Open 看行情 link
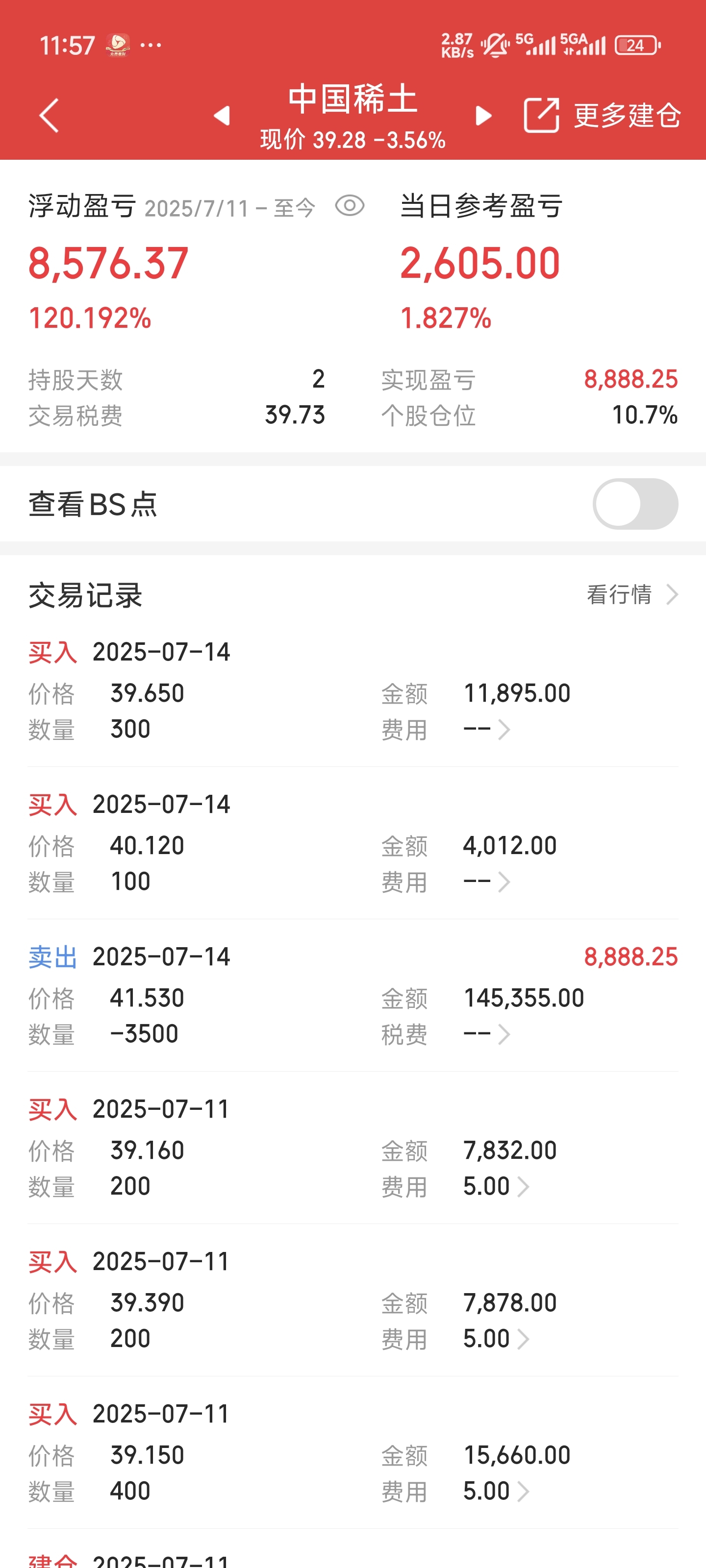 tap(619, 594)
